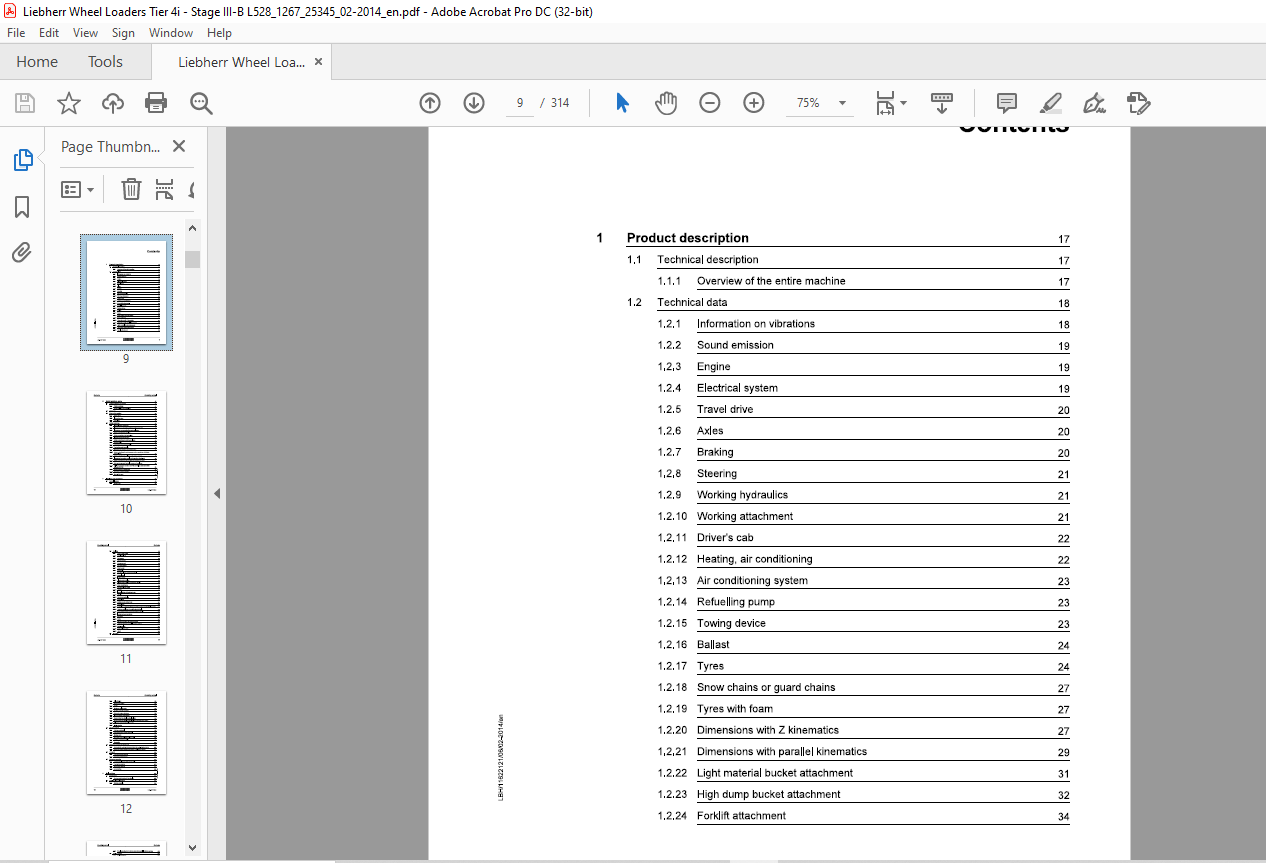Screen dimensions: 1266x863
Task: Click thumbnails panel scrollbar thumb
Action: (192, 259)
